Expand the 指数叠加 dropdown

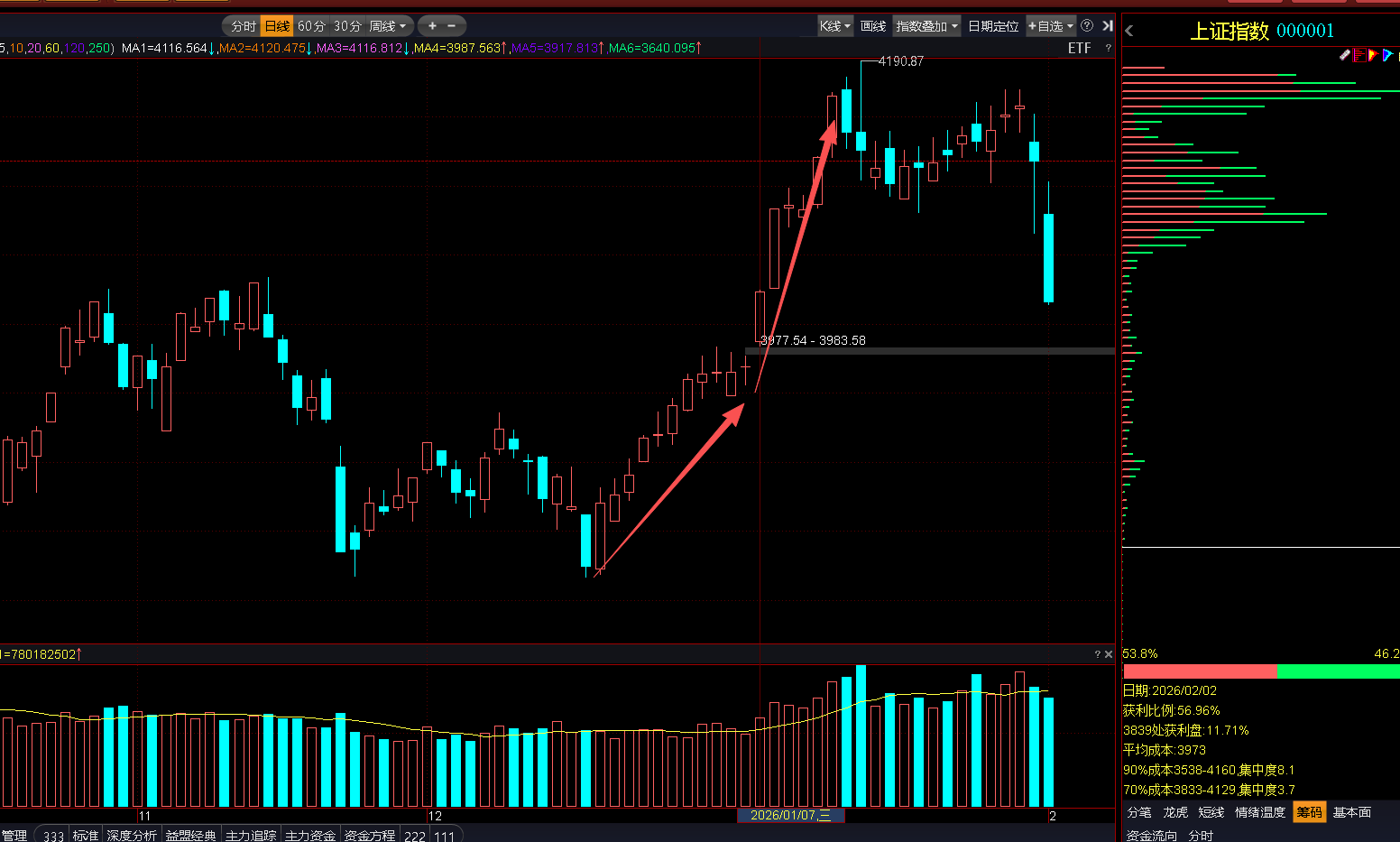pos(926,26)
